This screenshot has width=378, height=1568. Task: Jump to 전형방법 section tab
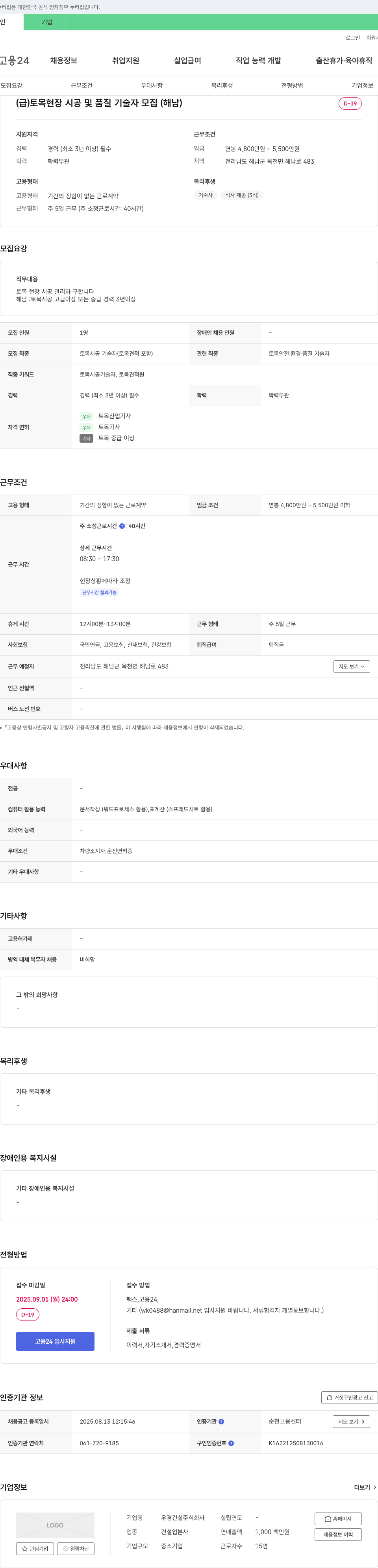coord(292,86)
